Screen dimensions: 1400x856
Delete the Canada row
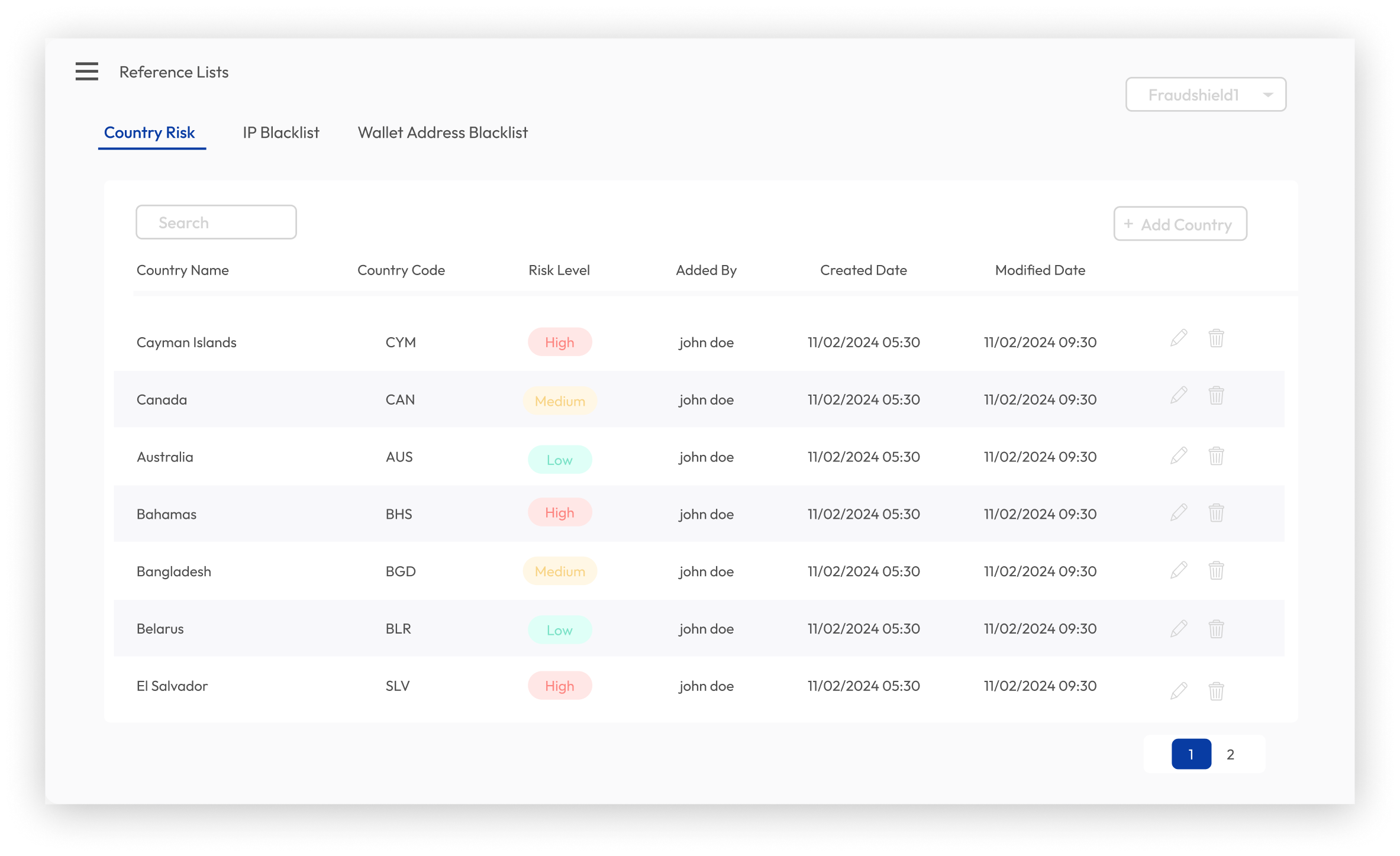[1216, 396]
